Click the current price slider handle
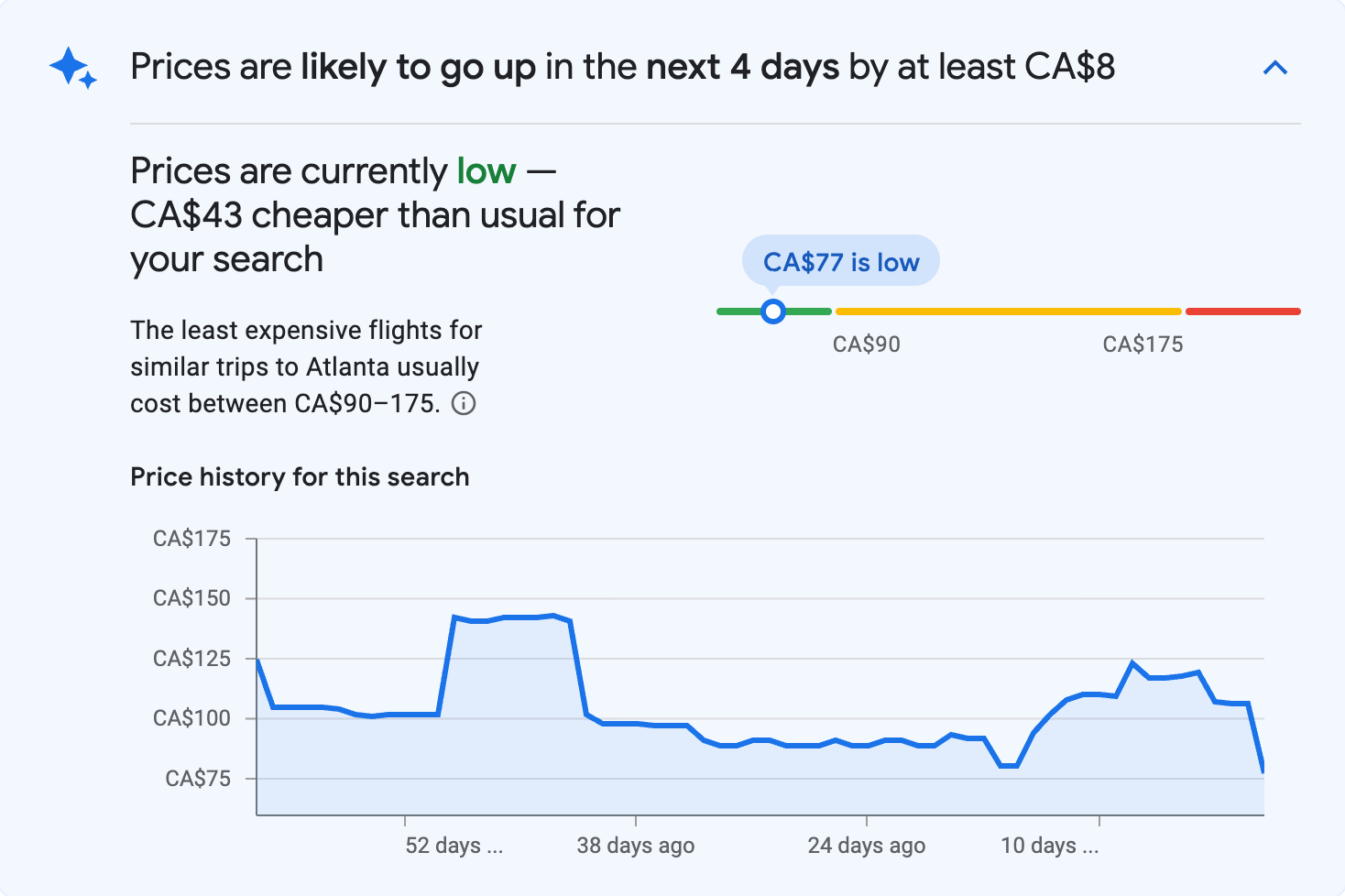This screenshot has height=896, width=1345. pyautogui.click(x=773, y=311)
